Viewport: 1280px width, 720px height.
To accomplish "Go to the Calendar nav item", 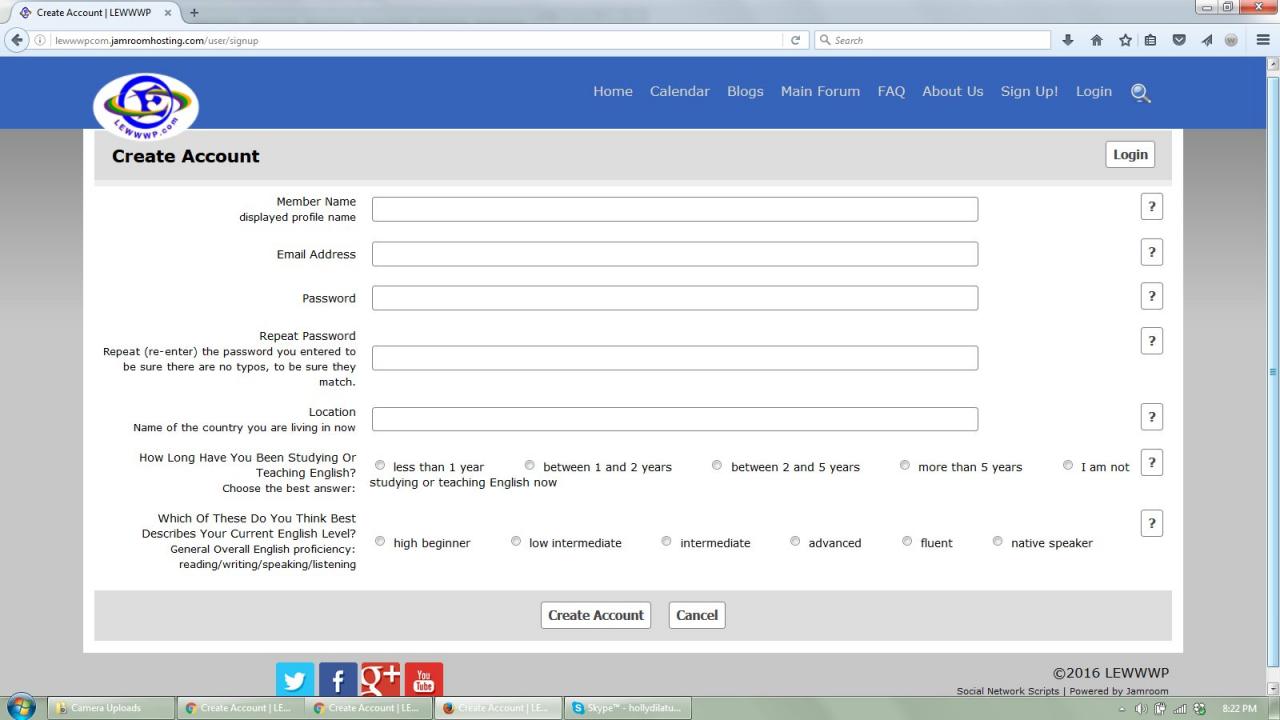I will click(x=680, y=91).
